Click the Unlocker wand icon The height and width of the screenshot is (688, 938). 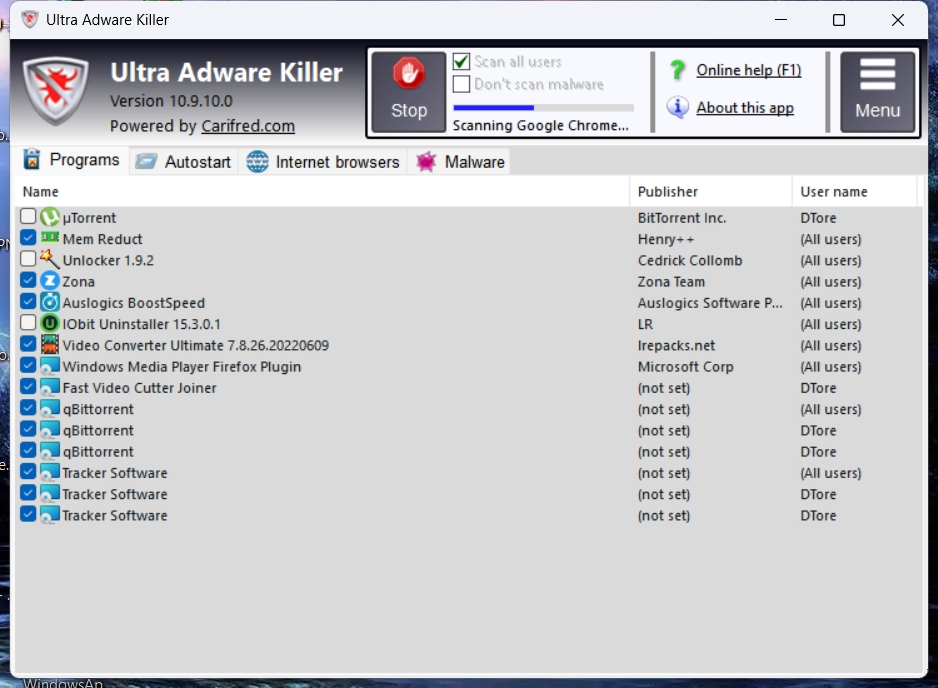[50, 259]
